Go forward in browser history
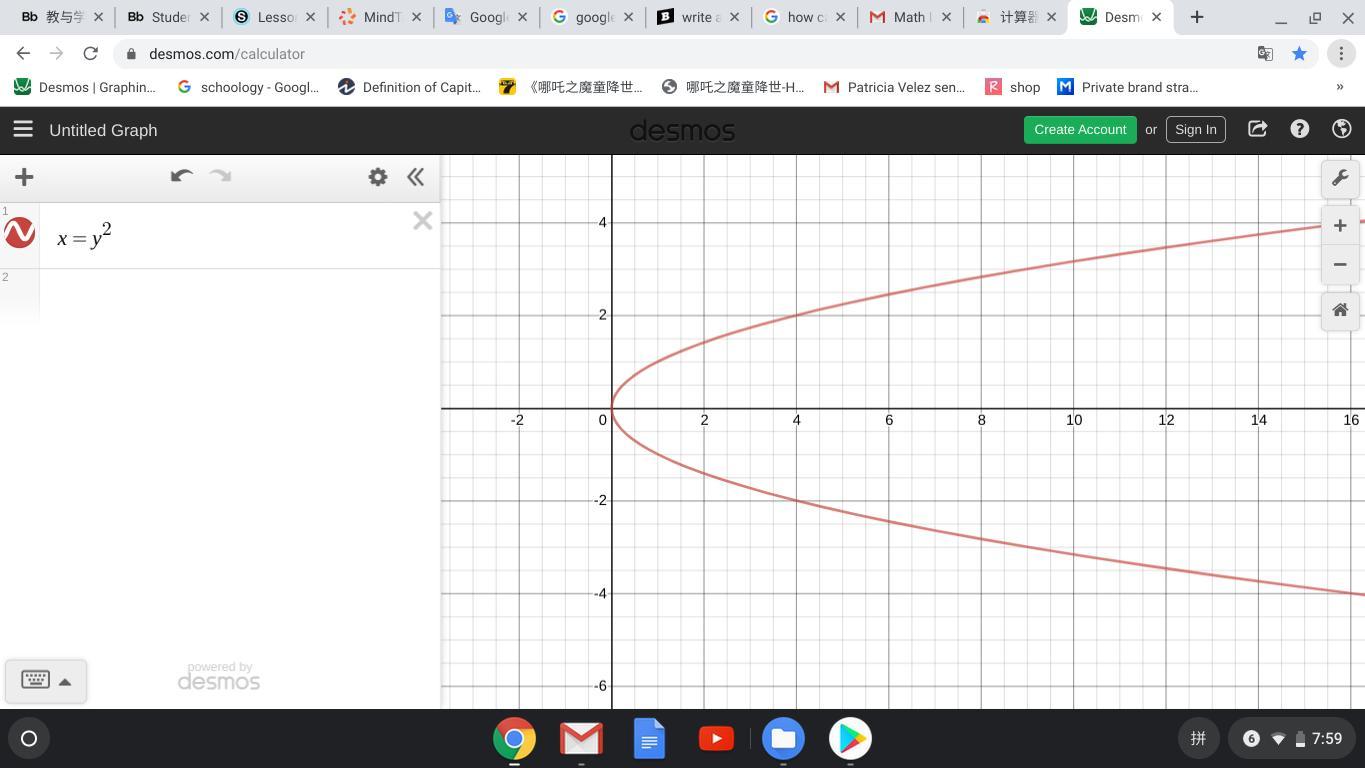The image size is (1365, 768). coord(56,54)
